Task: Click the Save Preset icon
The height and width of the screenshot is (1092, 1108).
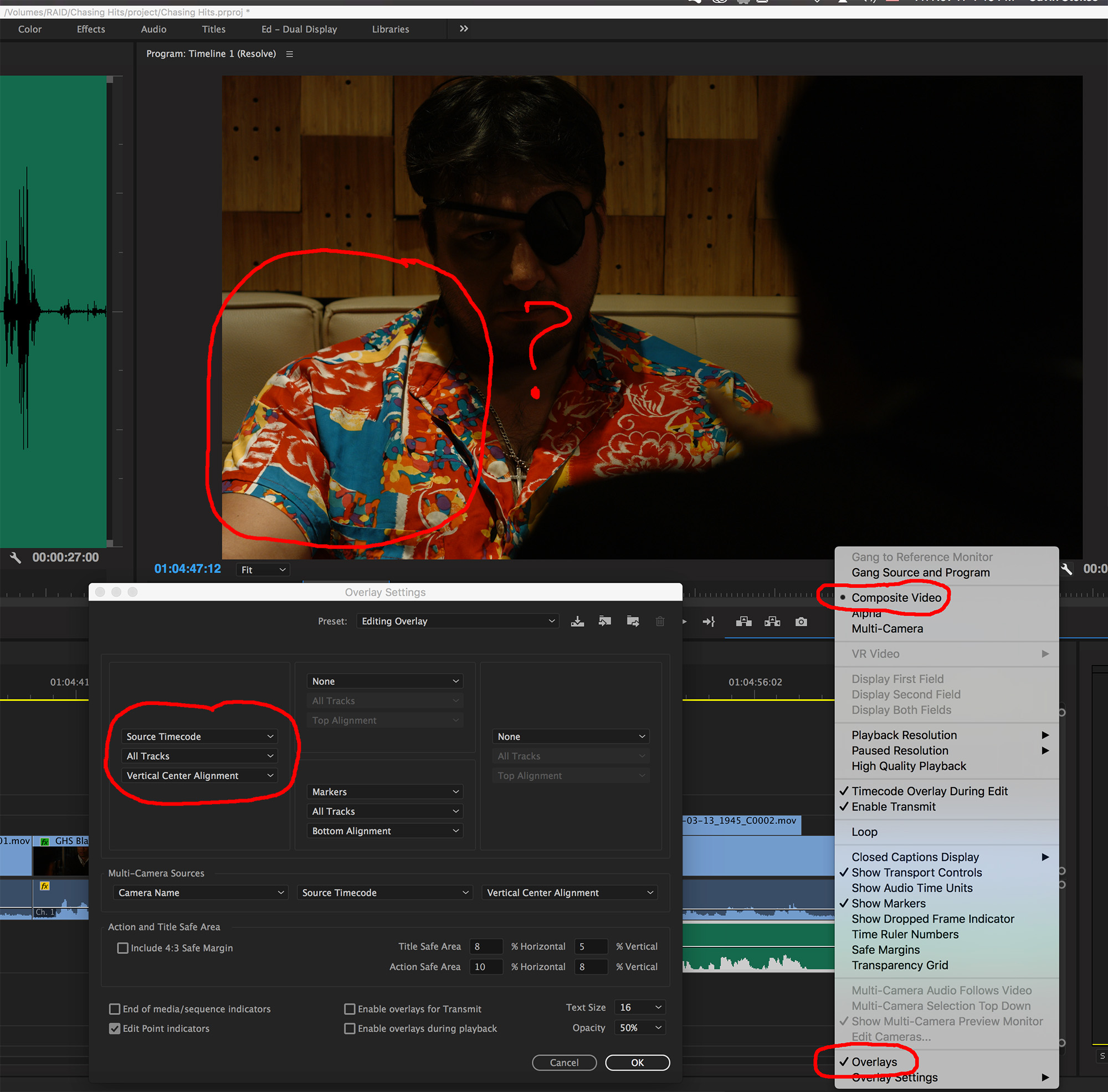Action: point(577,621)
